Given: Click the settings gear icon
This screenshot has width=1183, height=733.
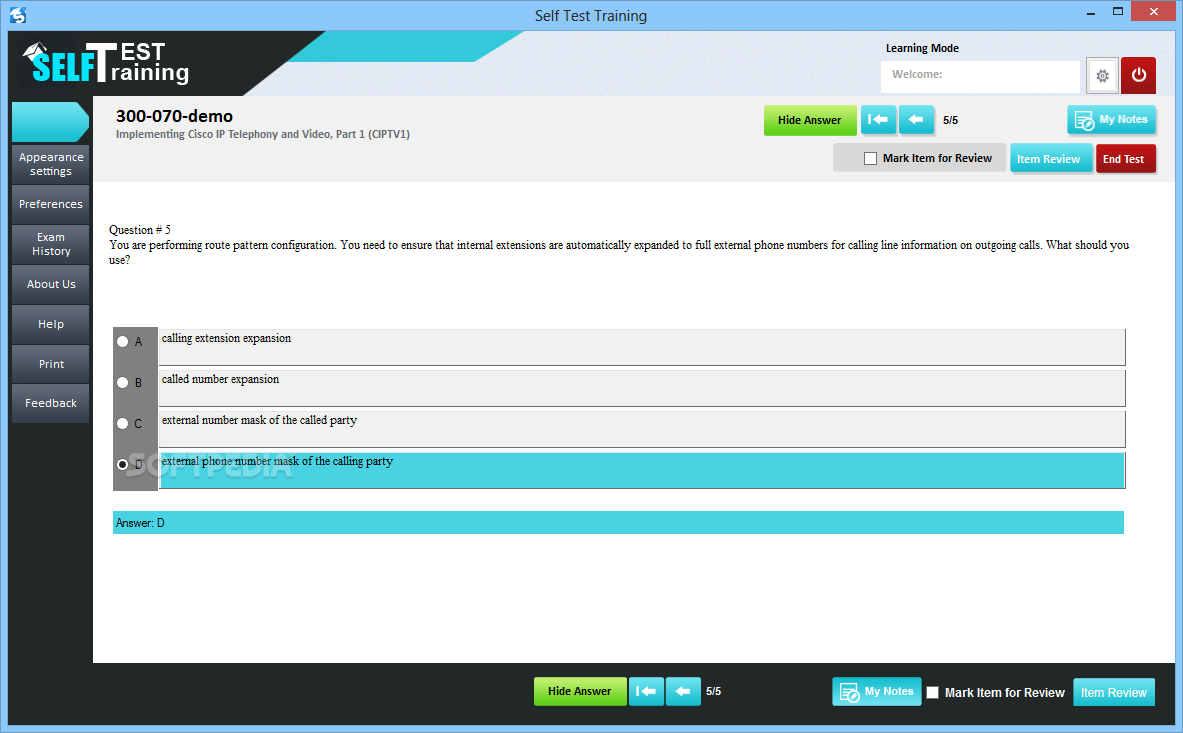Looking at the screenshot, I should 1102,75.
